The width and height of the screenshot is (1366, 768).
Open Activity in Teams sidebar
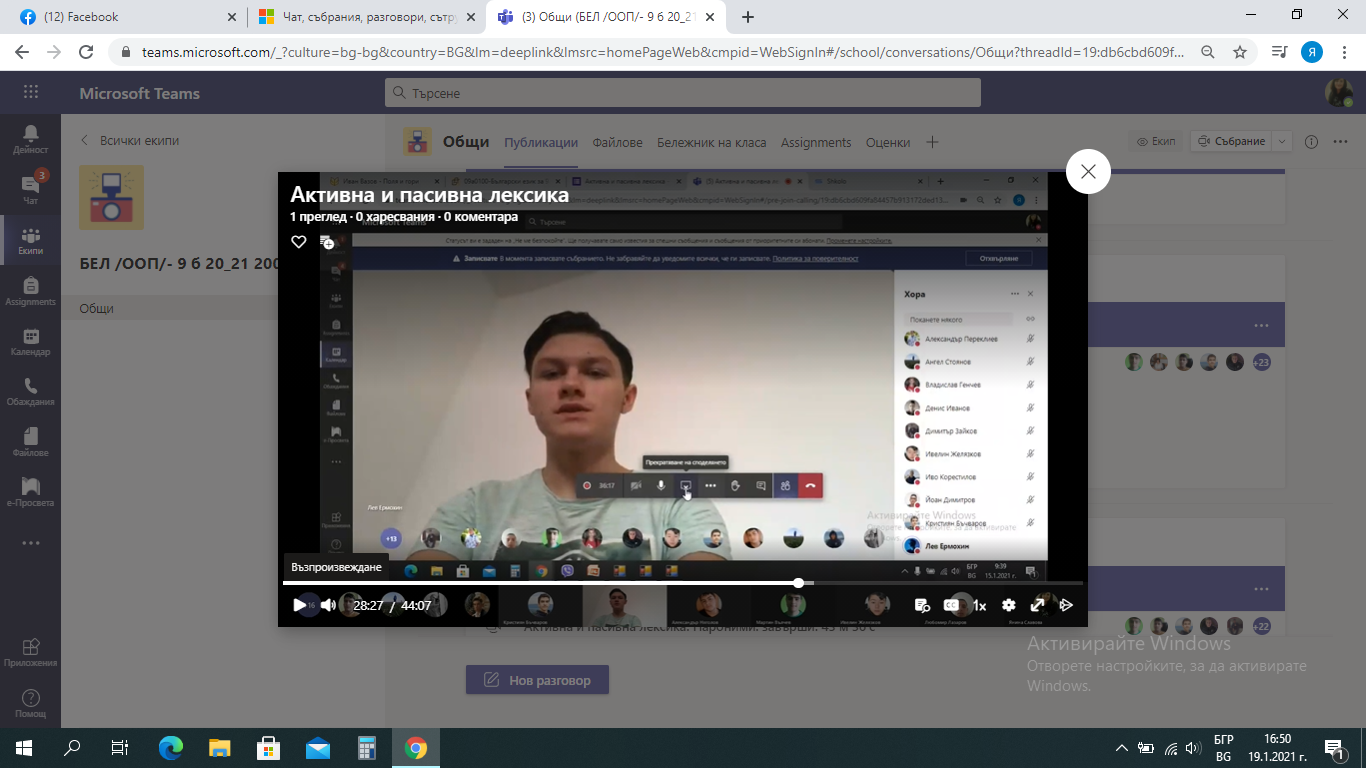click(x=30, y=139)
